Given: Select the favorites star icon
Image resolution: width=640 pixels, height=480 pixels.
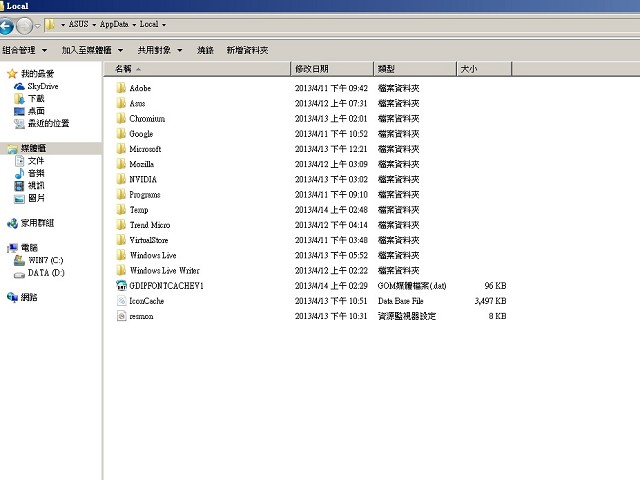Looking at the screenshot, I should coord(12,73).
